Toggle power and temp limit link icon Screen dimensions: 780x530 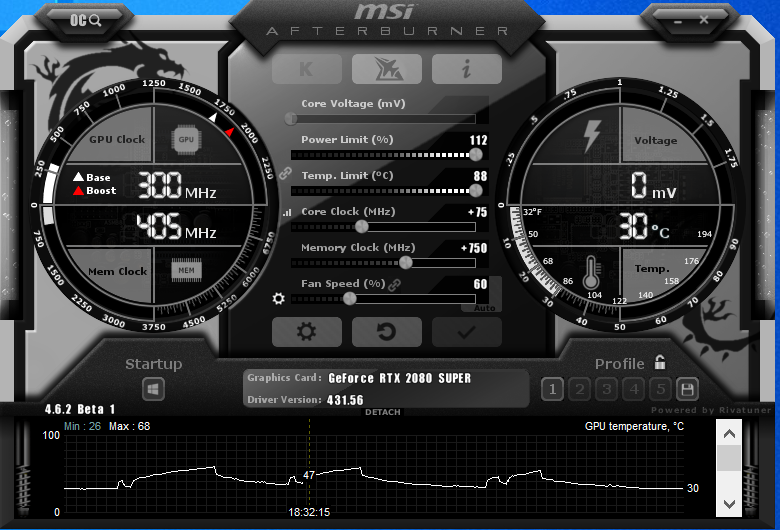pyautogui.click(x=285, y=173)
